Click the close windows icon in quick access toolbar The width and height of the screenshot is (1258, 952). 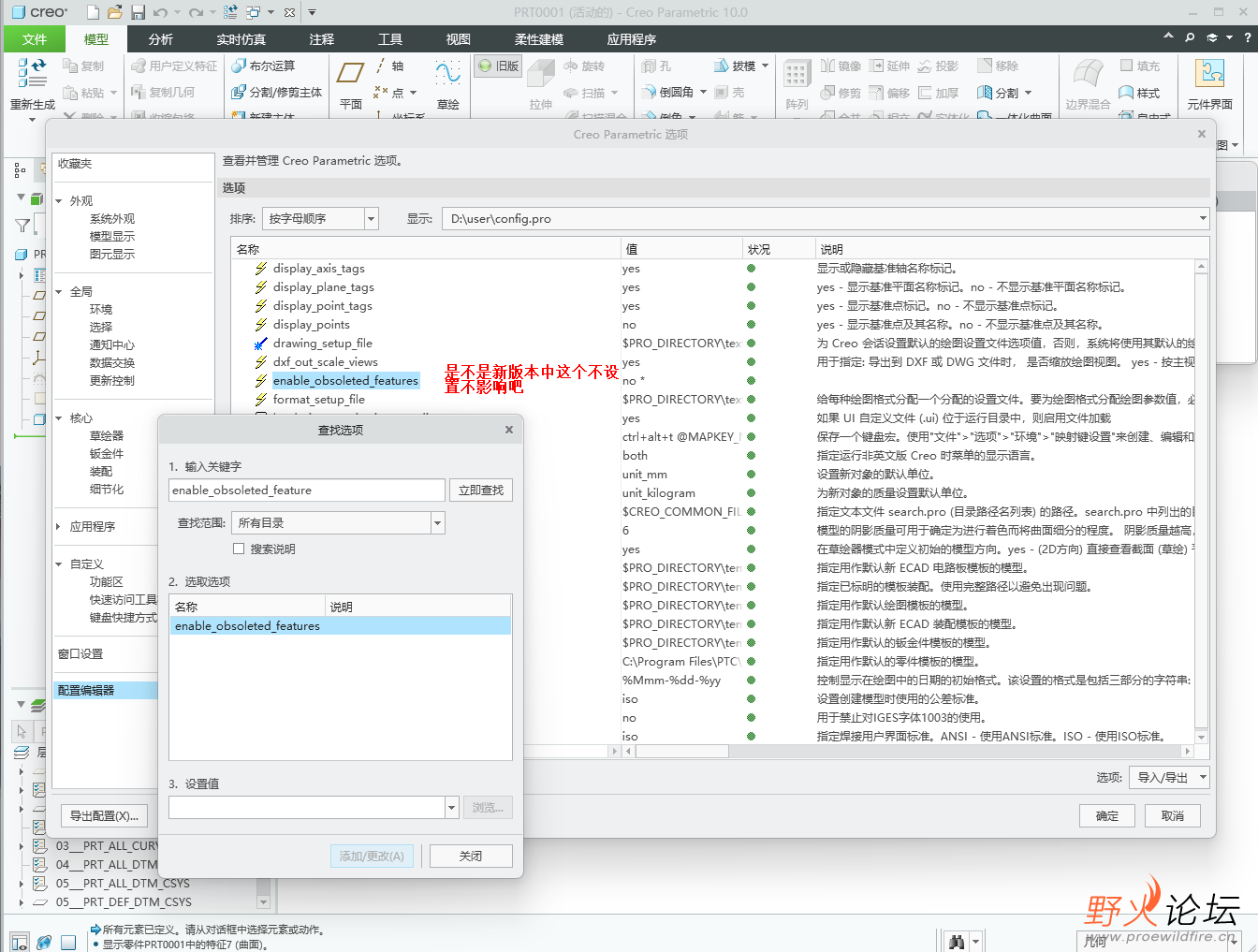pyautogui.click(x=289, y=12)
